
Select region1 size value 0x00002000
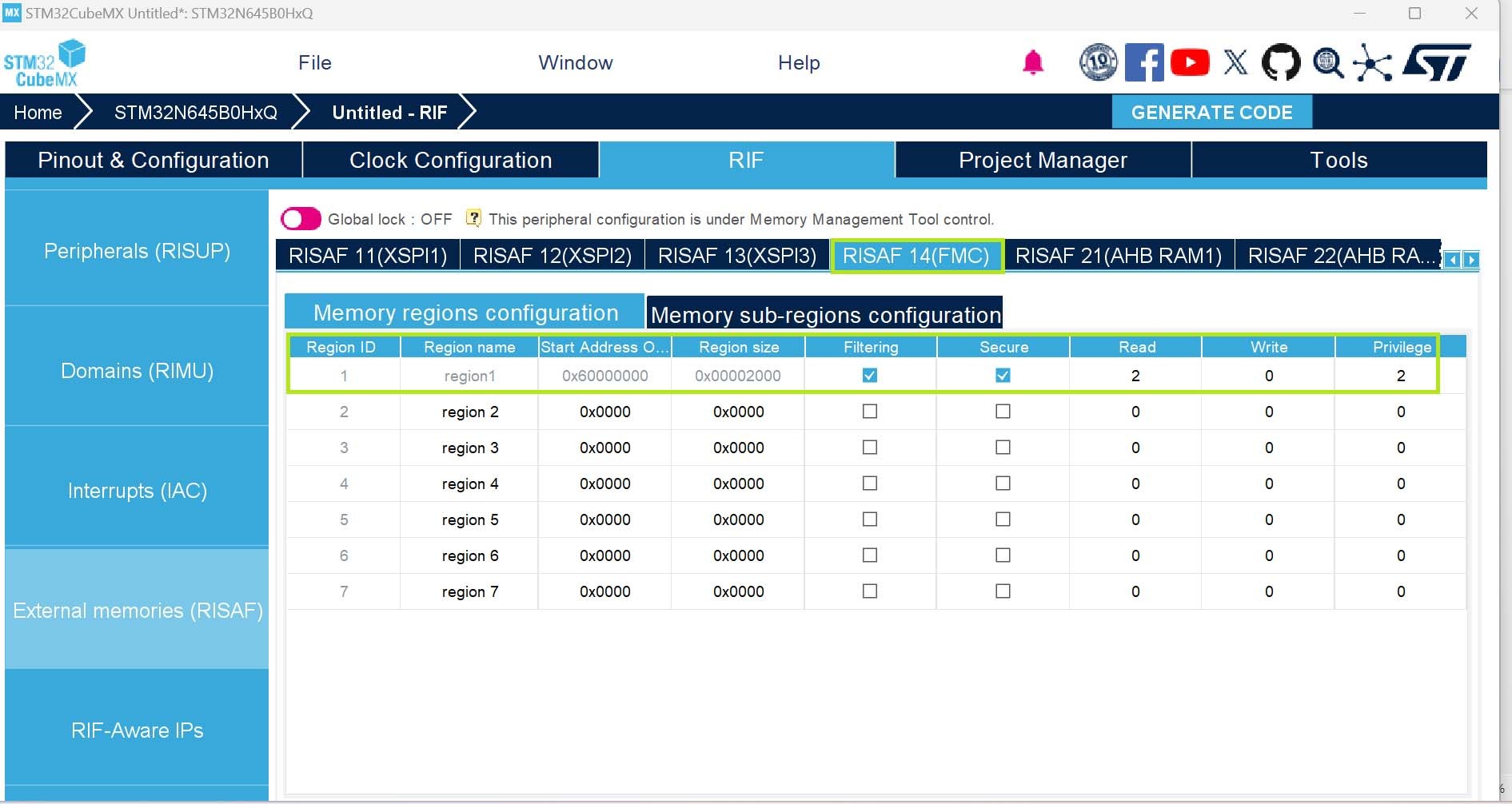pyautogui.click(x=738, y=376)
